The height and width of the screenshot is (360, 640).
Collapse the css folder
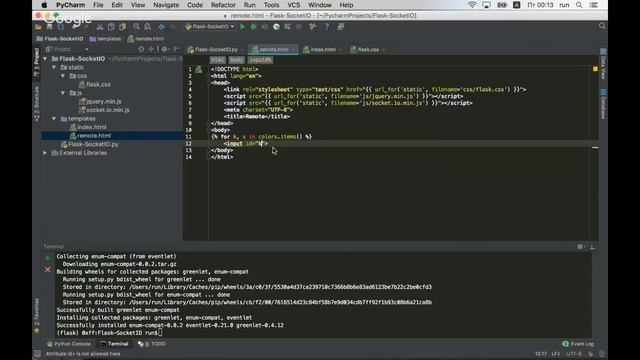coord(63,76)
